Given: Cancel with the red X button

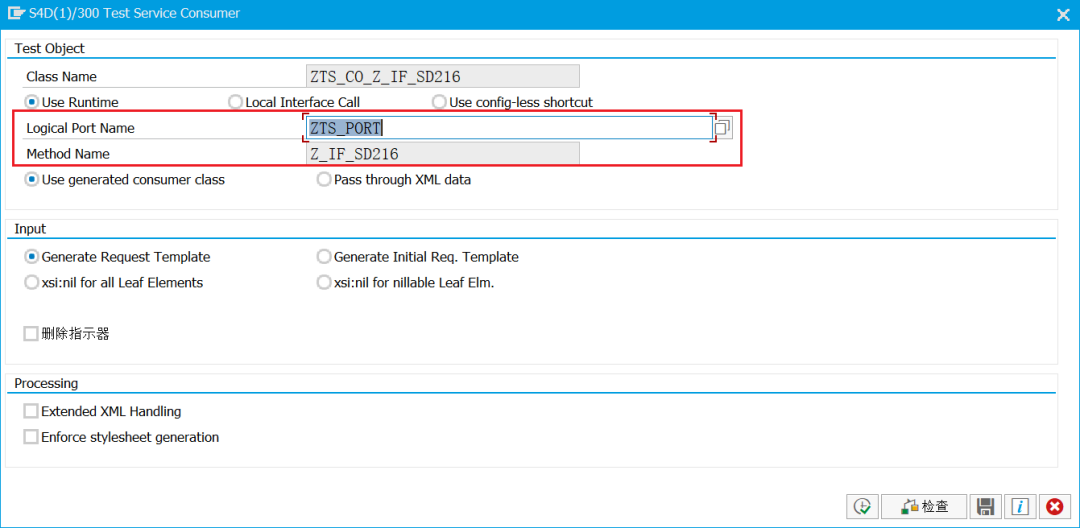Looking at the screenshot, I should point(1054,507).
